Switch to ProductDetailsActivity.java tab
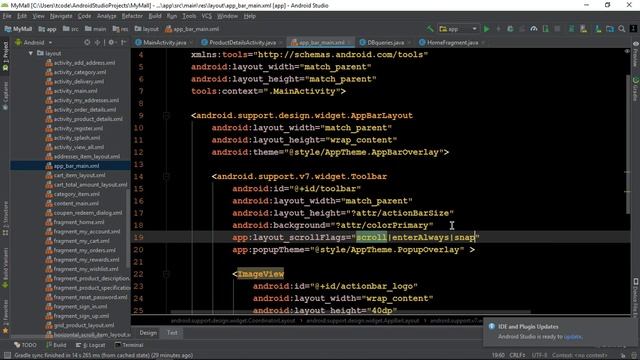This screenshot has height=360, width=640. (x=242, y=42)
